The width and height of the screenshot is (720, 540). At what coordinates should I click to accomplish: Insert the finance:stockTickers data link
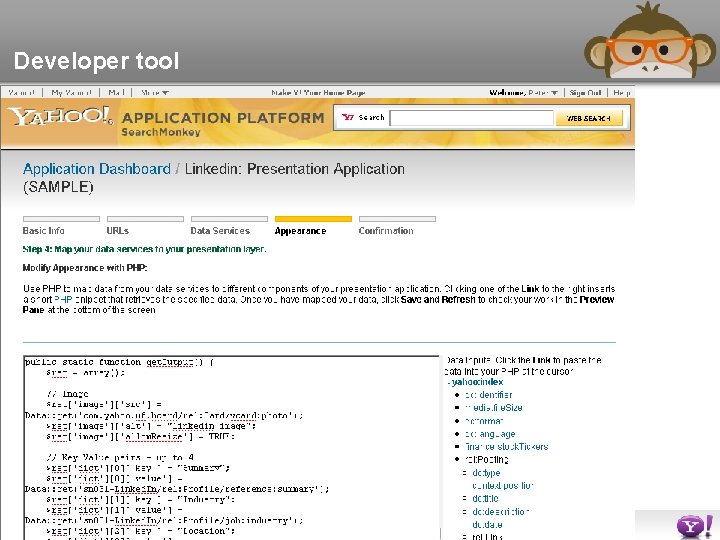pos(506,446)
